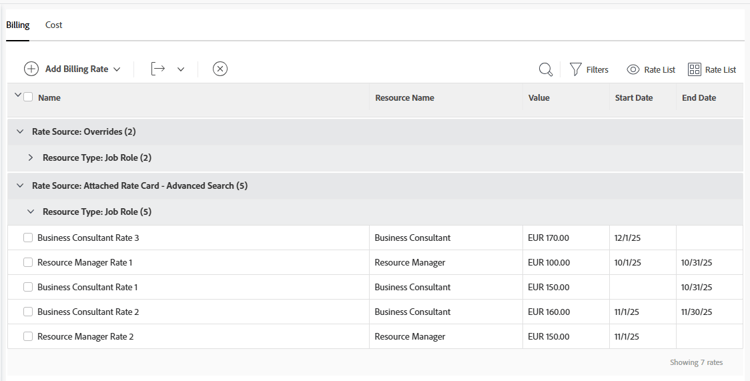Check Resource Manager Rate 1 checkbox
This screenshot has height=381, width=750.
pos(28,262)
